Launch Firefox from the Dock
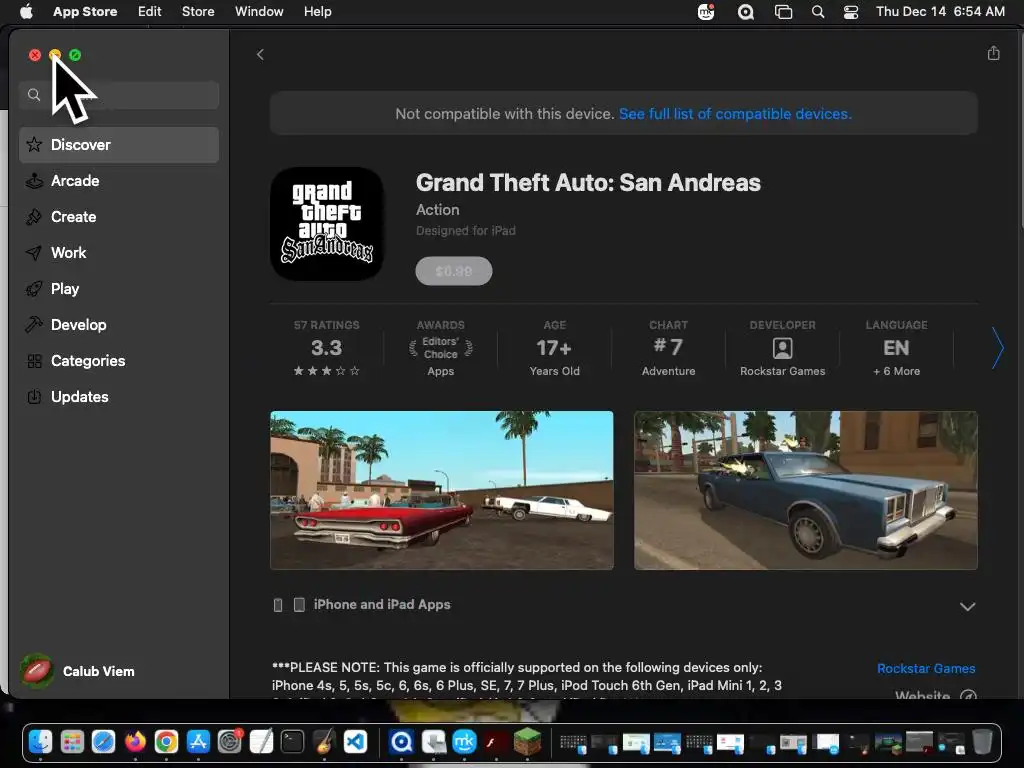Image resolution: width=1024 pixels, height=768 pixels. (135, 742)
